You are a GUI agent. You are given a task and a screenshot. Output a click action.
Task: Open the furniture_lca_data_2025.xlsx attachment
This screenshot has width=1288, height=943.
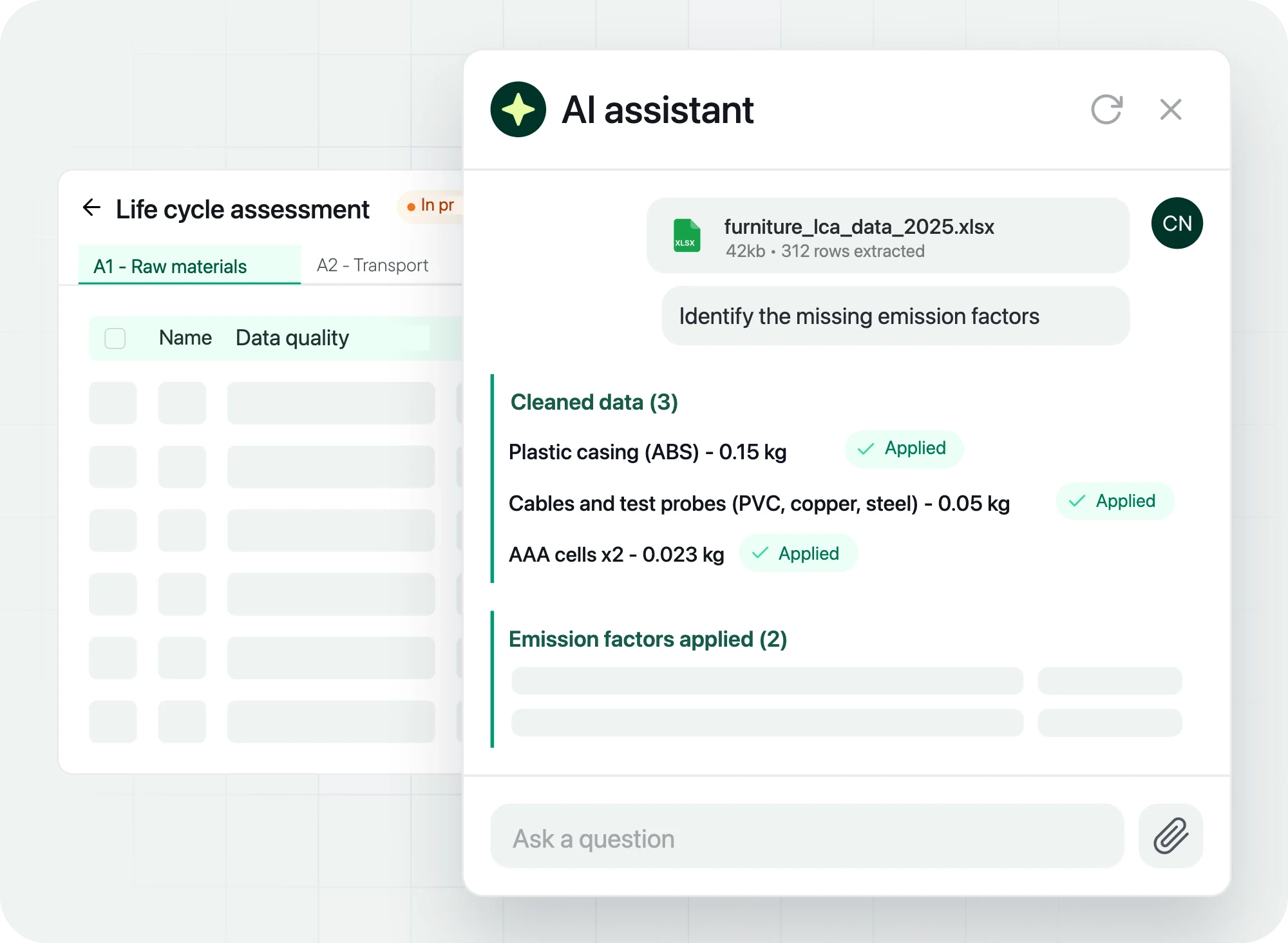(887, 235)
